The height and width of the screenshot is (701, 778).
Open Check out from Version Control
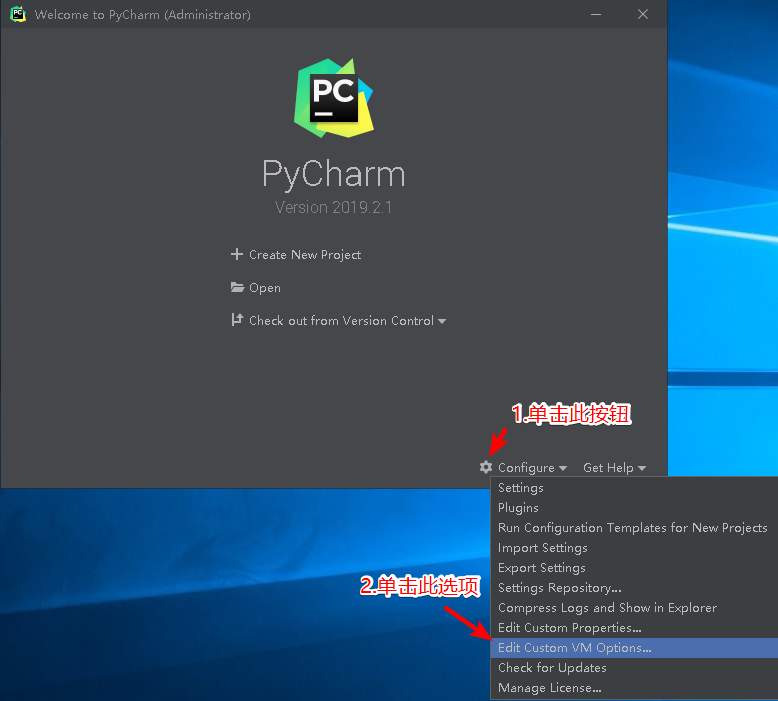(x=341, y=320)
